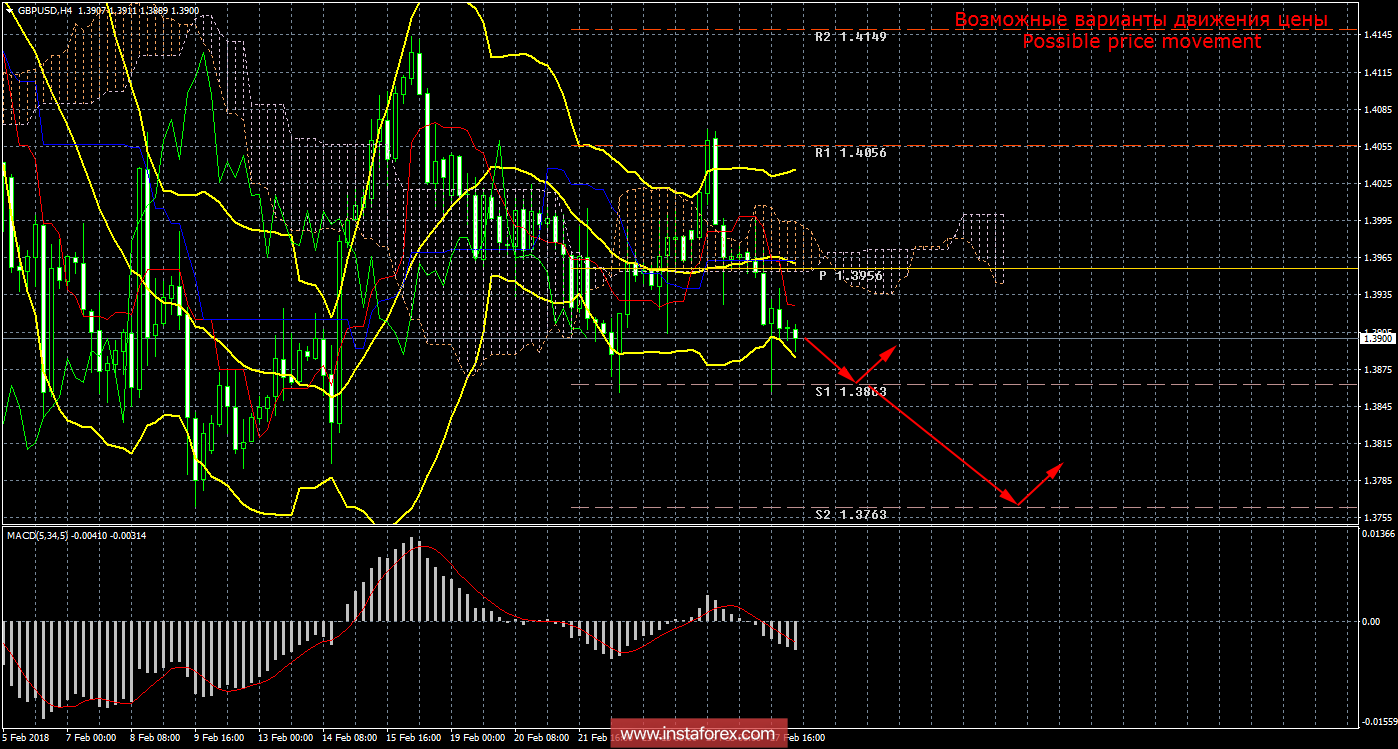The width and height of the screenshot is (1398, 749).
Task: Click the 1.3755 price scale label
Action: (1376, 518)
